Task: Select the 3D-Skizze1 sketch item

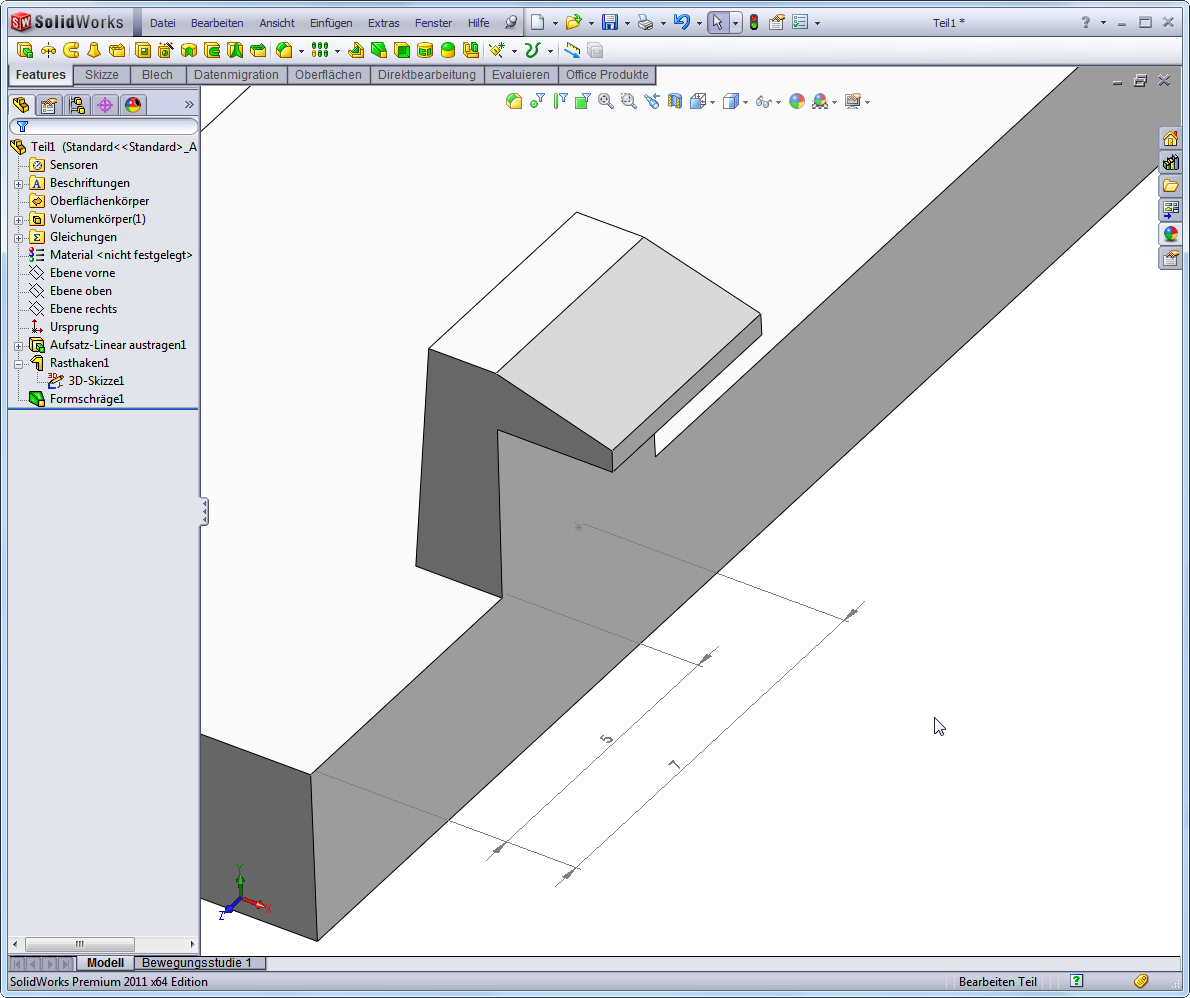Action: click(x=95, y=381)
